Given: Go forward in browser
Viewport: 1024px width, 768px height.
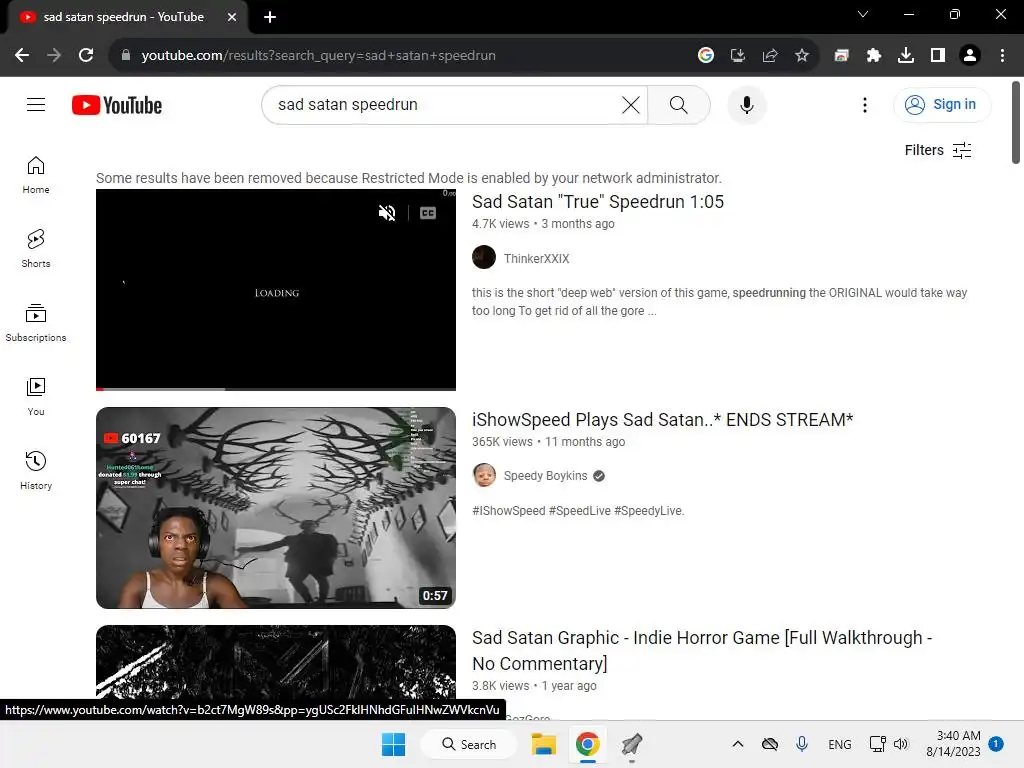Looking at the screenshot, I should 54,56.
